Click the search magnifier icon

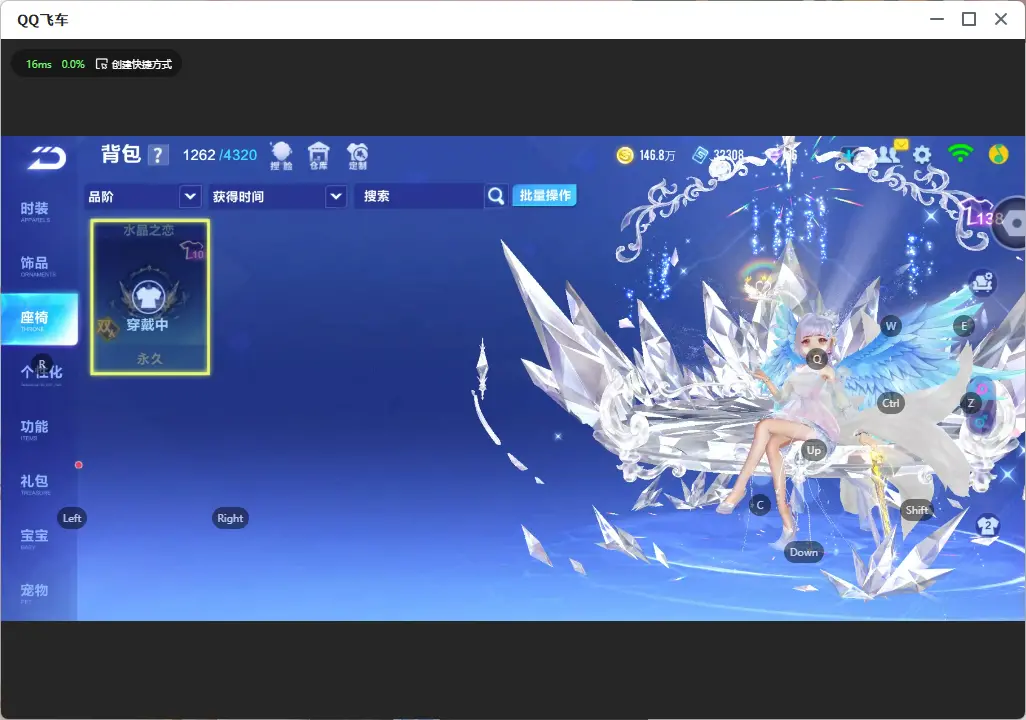pyautogui.click(x=496, y=196)
